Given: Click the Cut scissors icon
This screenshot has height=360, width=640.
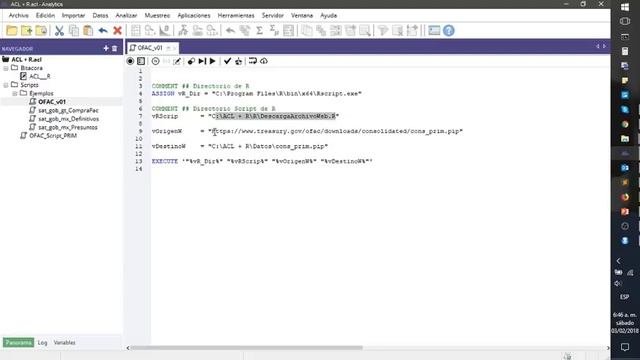Looking at the screenshot, I should (59, 31).
